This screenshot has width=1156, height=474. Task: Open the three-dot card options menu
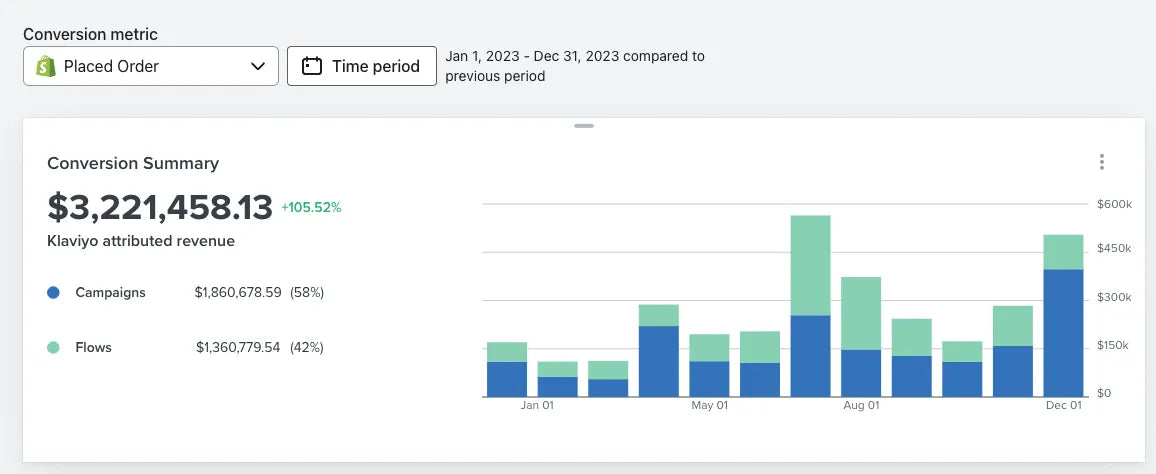click(1101, 162)
